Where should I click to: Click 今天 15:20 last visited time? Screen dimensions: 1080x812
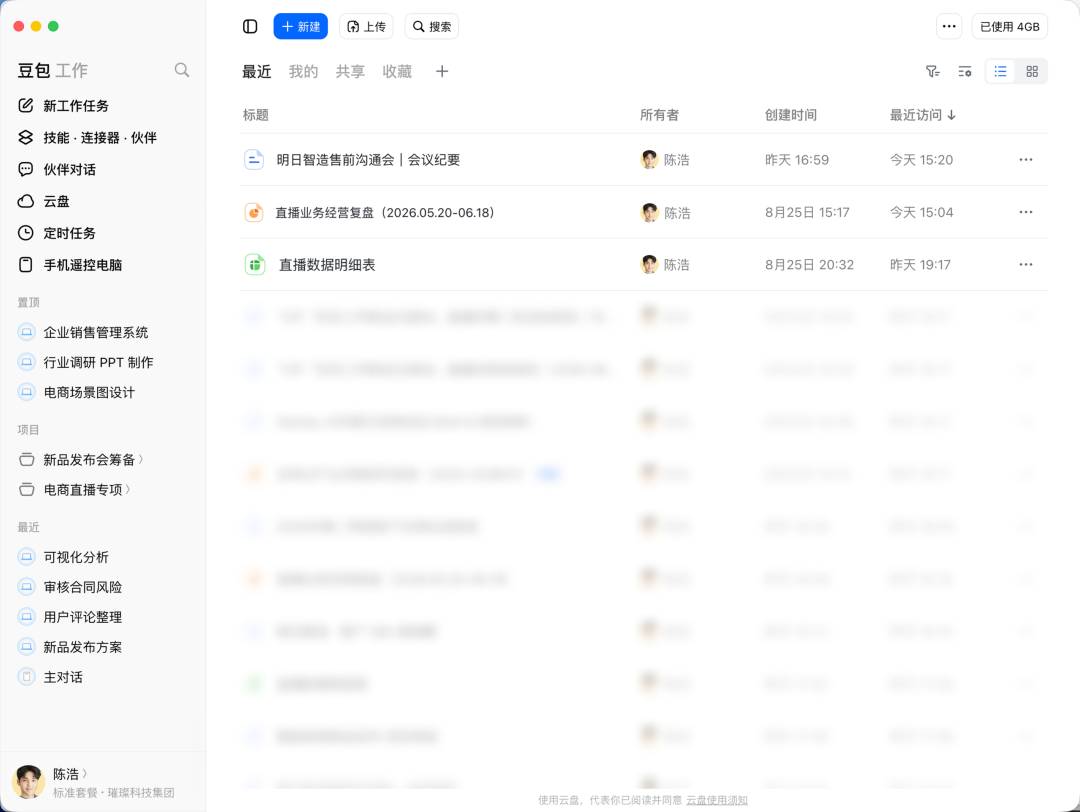pos(921,160)
